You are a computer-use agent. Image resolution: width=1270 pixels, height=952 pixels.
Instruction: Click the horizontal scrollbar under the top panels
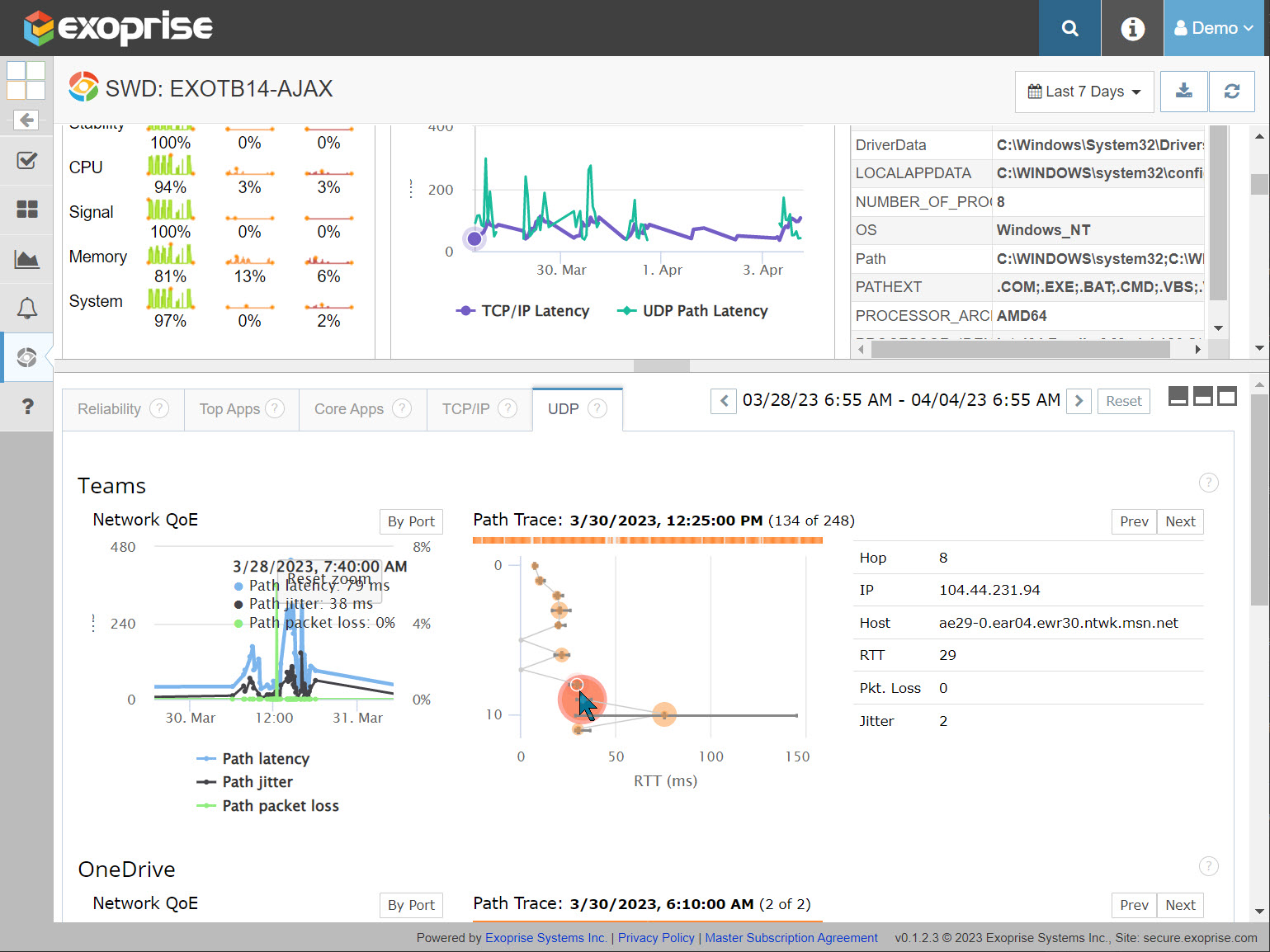[661, 365]
